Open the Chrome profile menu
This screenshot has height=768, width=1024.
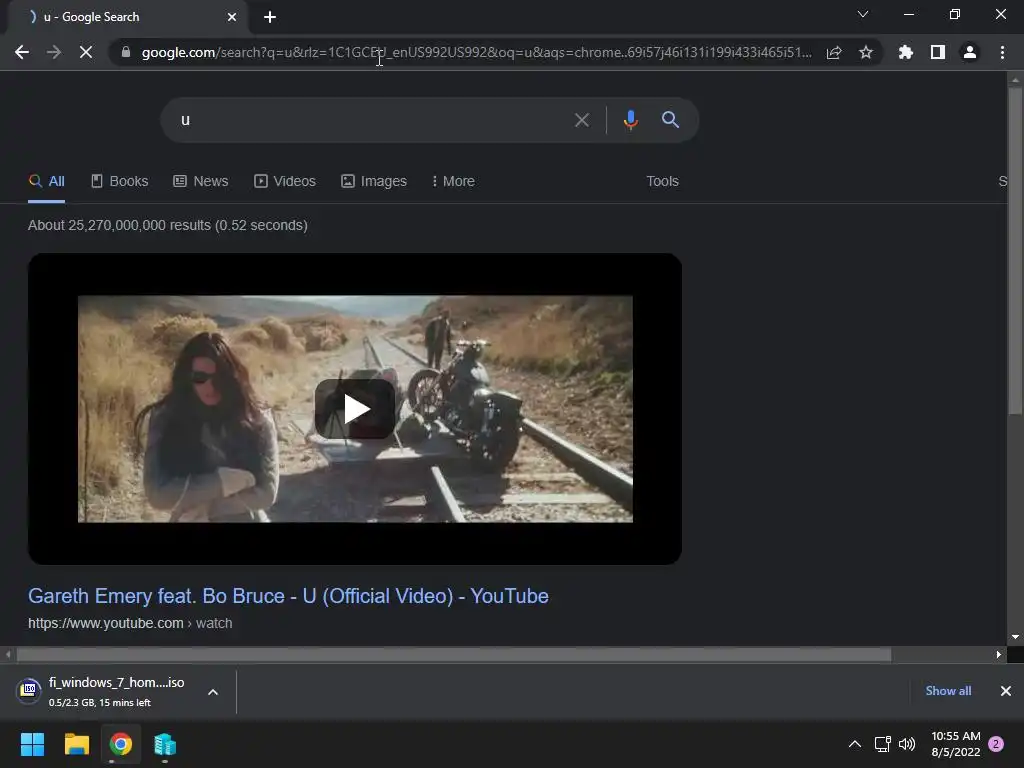(x=970, y=52)
